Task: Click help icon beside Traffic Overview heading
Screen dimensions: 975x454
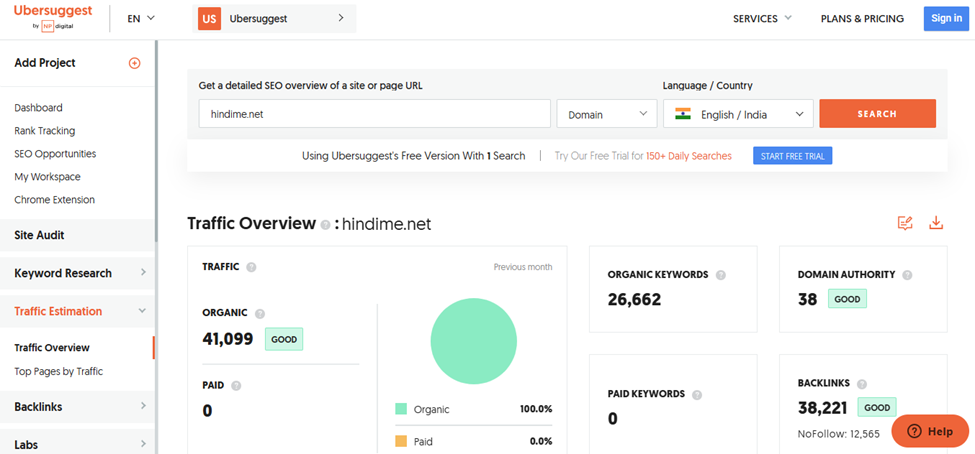Action: [325, 225]
